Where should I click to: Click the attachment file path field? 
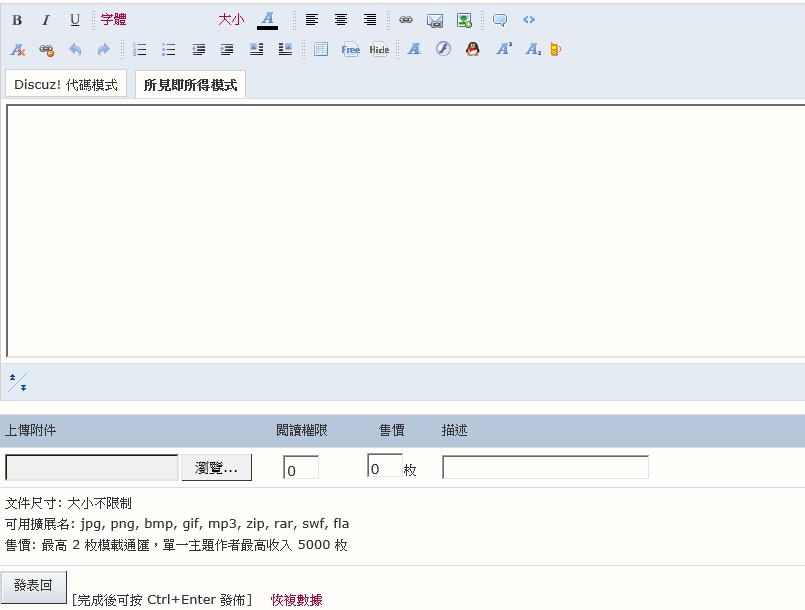[x=92, y=468]
